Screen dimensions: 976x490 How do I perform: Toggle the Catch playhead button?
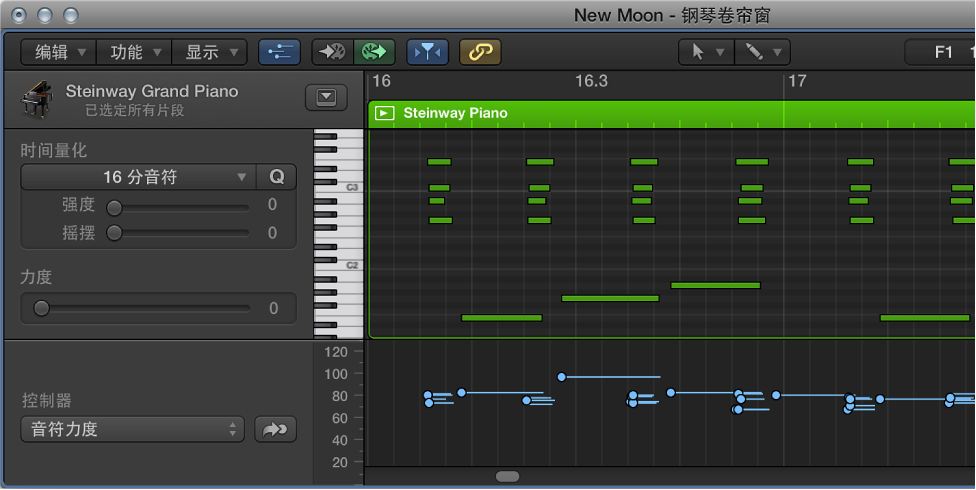428,52
